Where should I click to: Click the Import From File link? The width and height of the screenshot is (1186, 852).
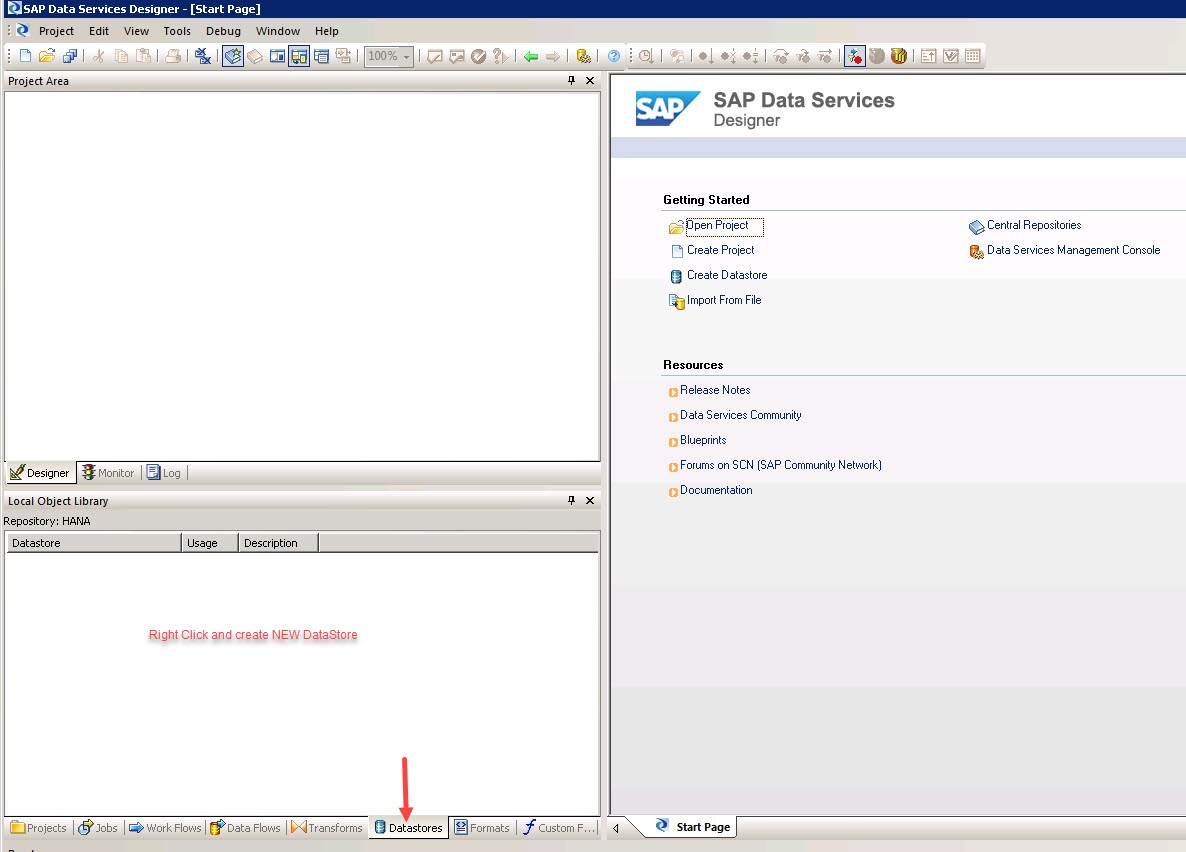click(x=724, y=300)
